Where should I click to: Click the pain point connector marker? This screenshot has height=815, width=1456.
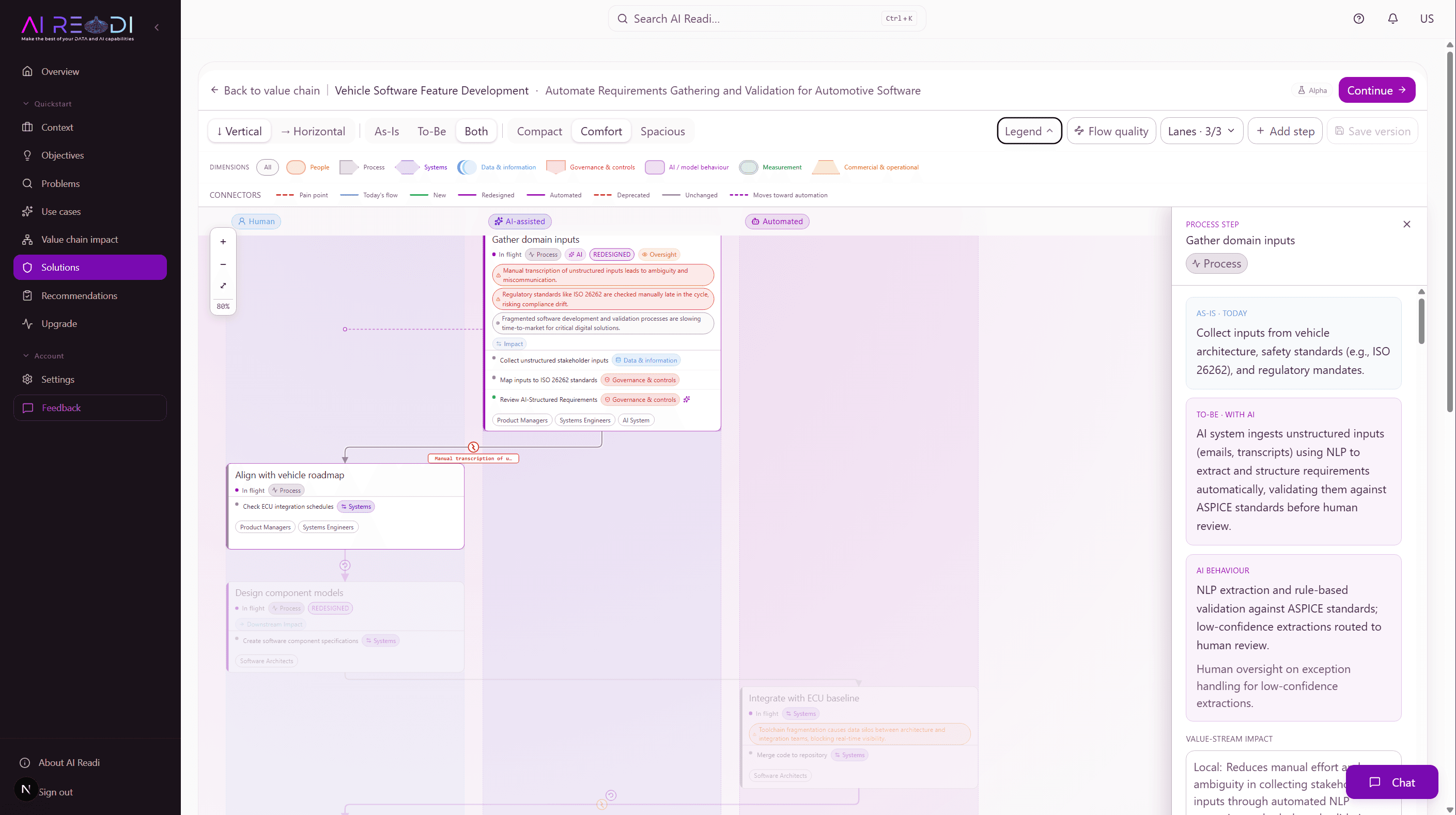[x=473, y=447]
